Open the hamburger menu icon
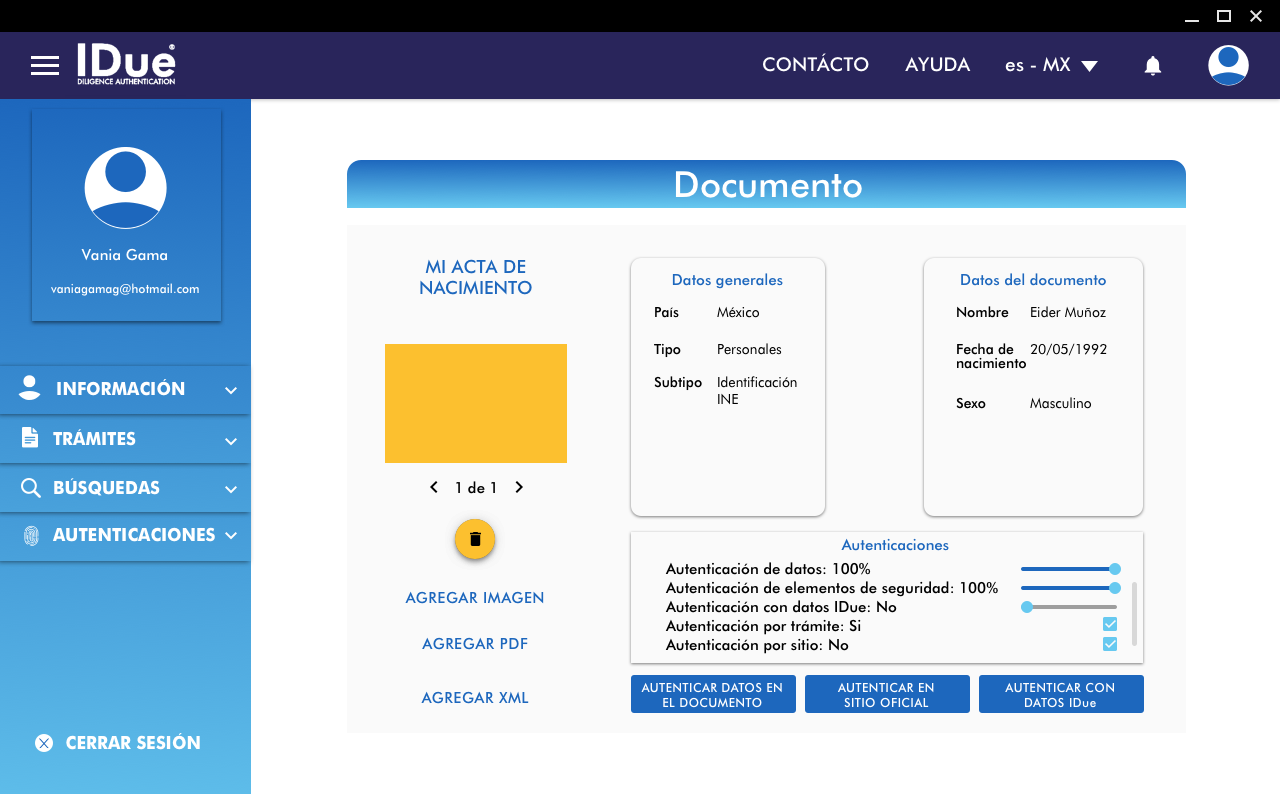This screenshot has width=1280, height=794. 45,66
